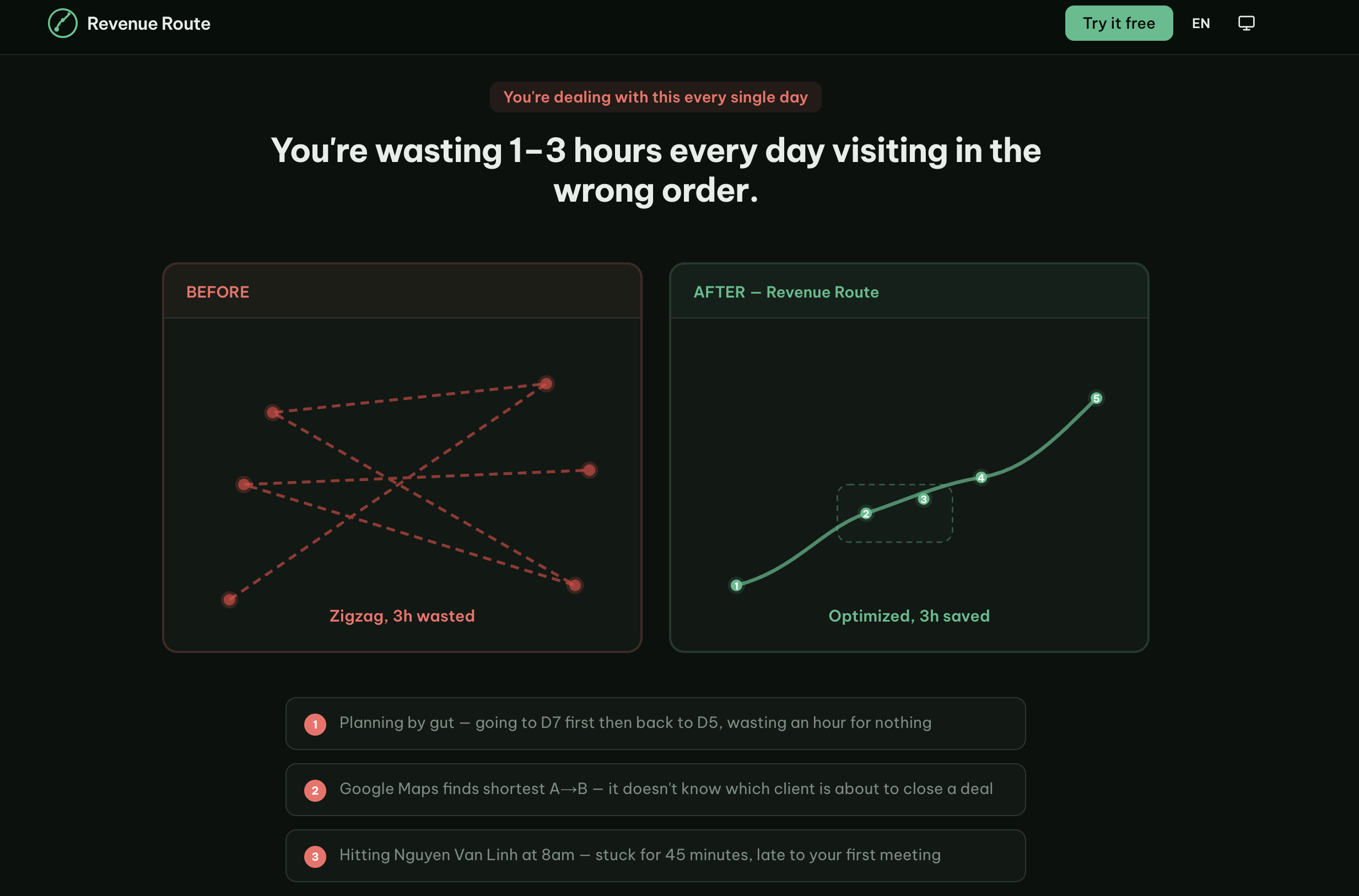Open the EN language selector

tap(1200, 24)
